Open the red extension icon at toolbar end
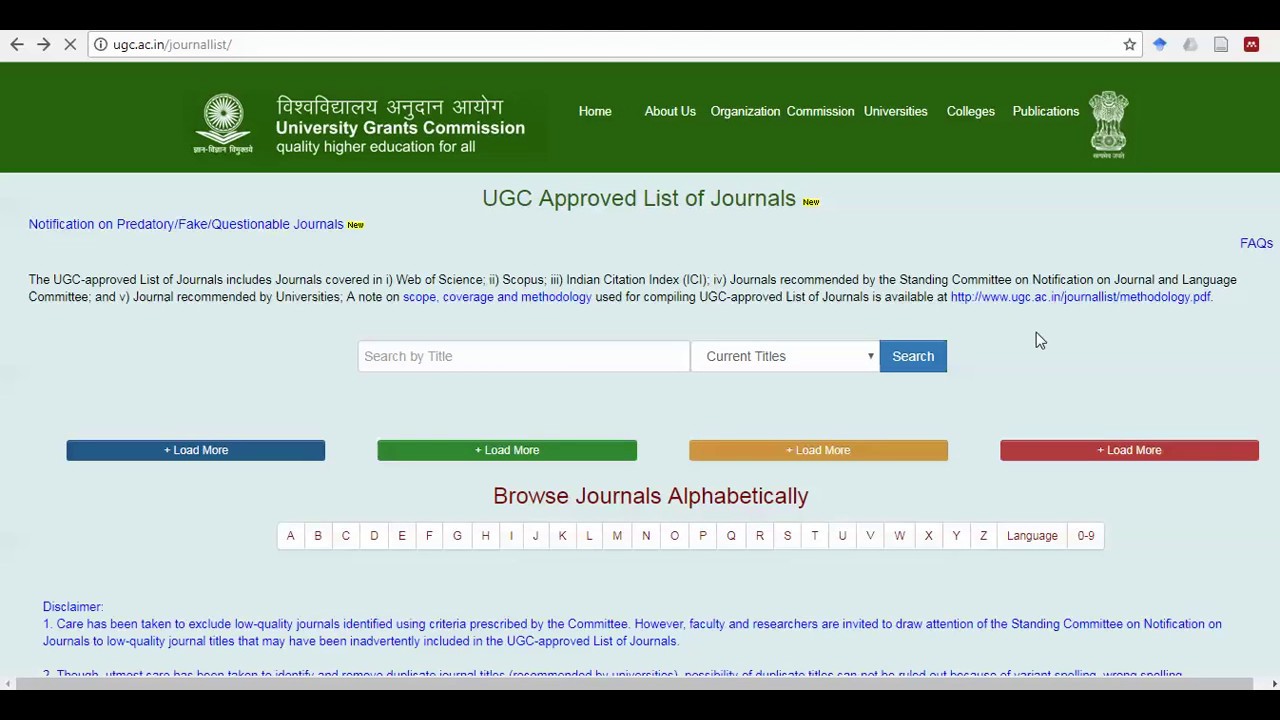 click(x=1251, y=44)
